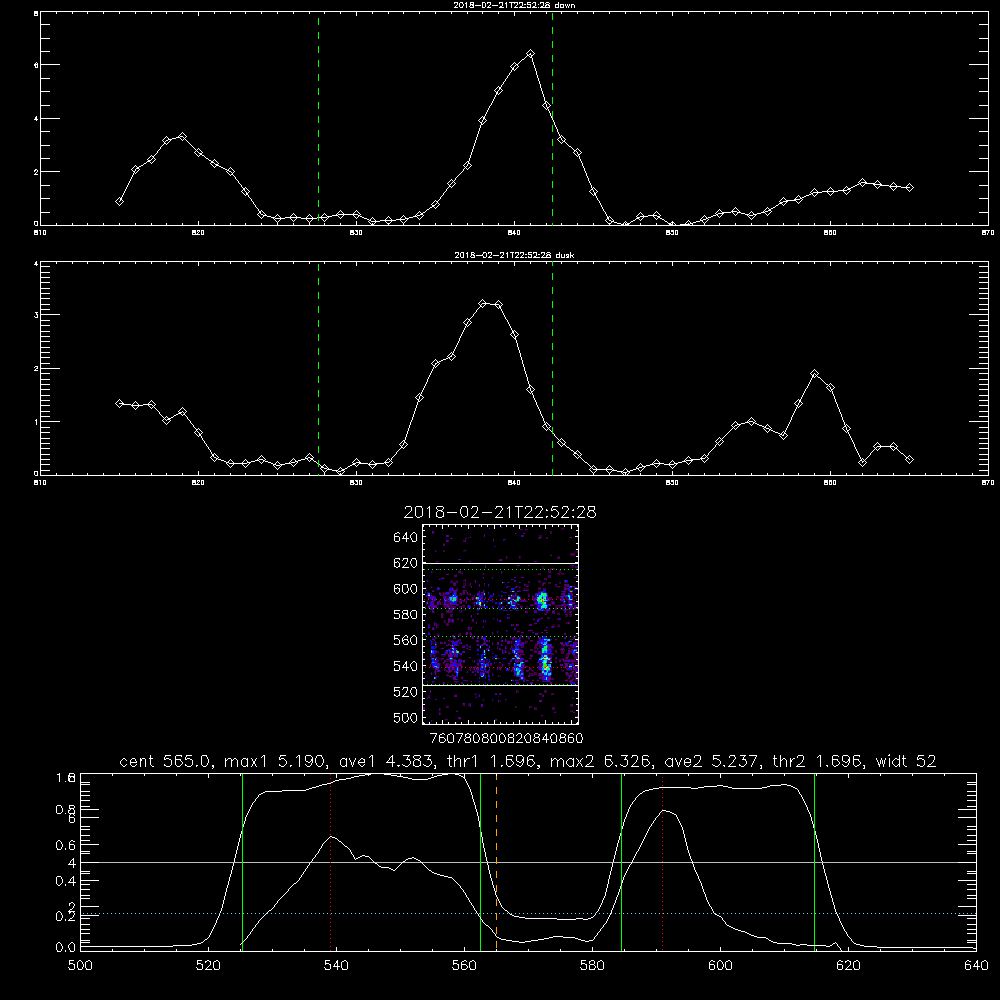Viewport: 1000px width, 1000px height.
Task: Click the heatmap x-axis label string
Action: coord(506,739)
